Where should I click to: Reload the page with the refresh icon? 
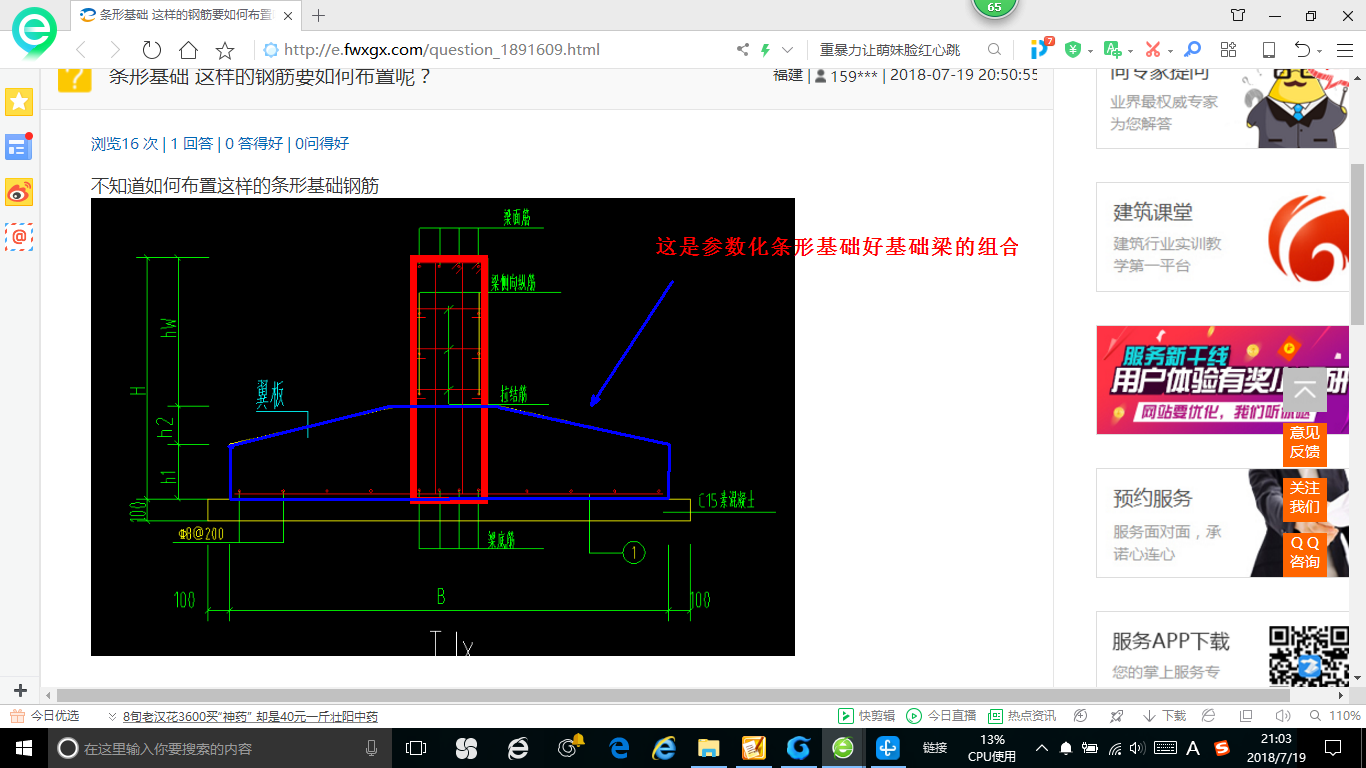click(x=152, y=50)
